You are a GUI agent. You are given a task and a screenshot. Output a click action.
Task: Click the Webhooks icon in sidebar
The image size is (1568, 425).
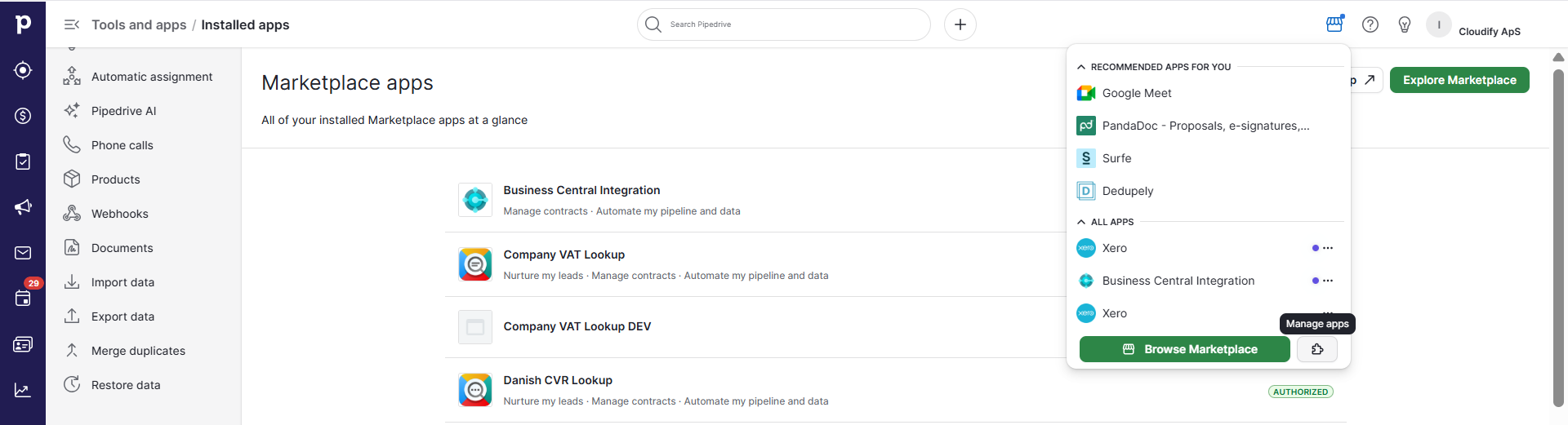click(72, 213)
